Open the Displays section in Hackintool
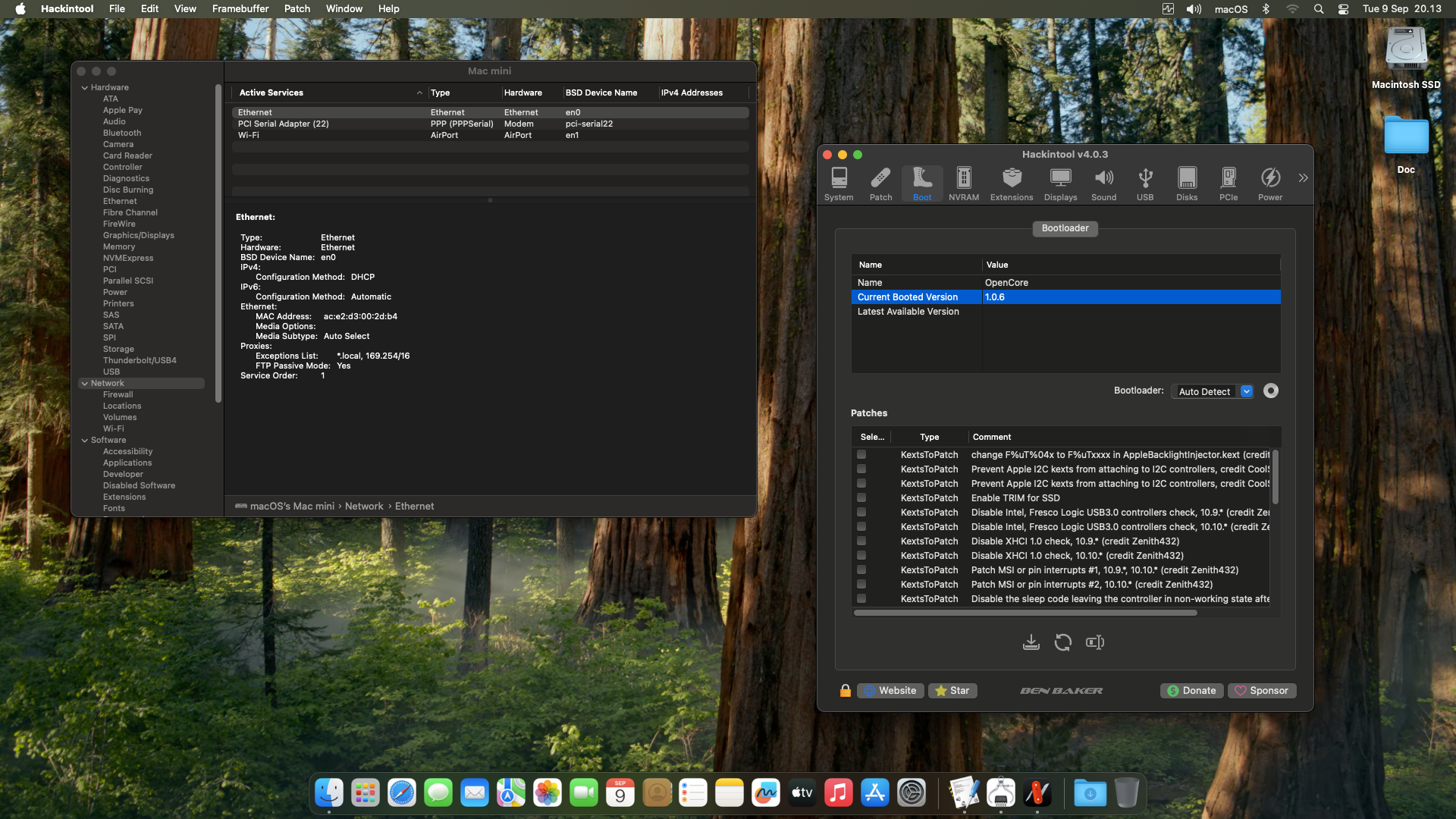Viewport: 1456px width, 819px height. 1060,184
